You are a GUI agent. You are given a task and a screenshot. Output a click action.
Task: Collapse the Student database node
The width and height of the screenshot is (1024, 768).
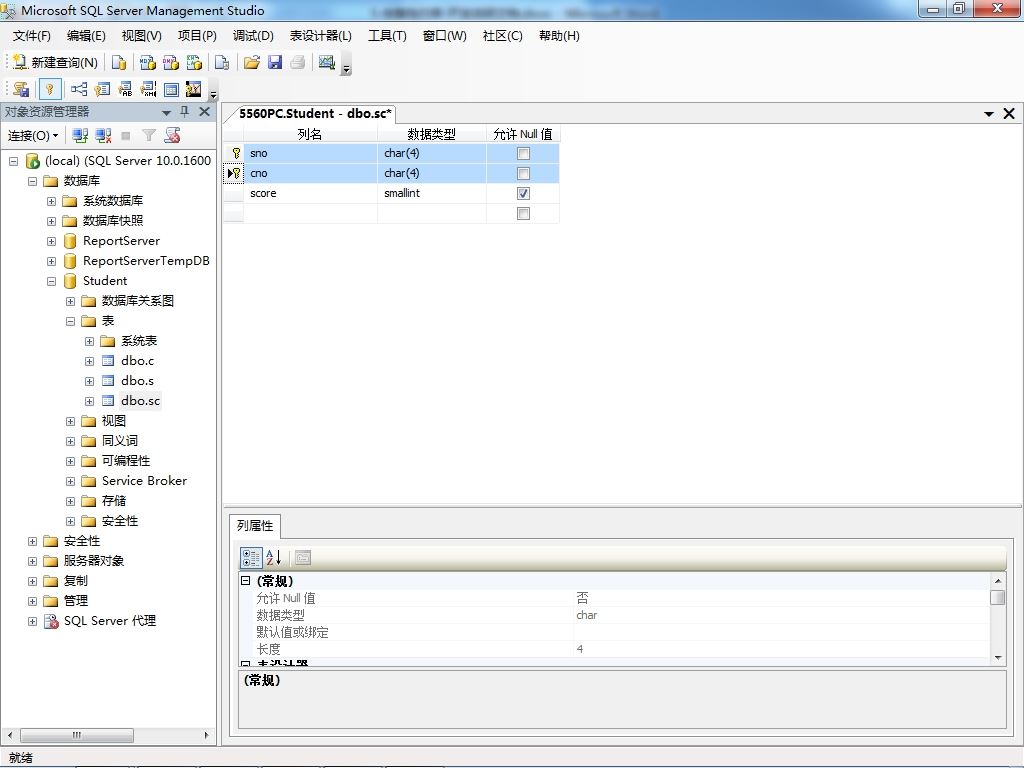point(51,281)
